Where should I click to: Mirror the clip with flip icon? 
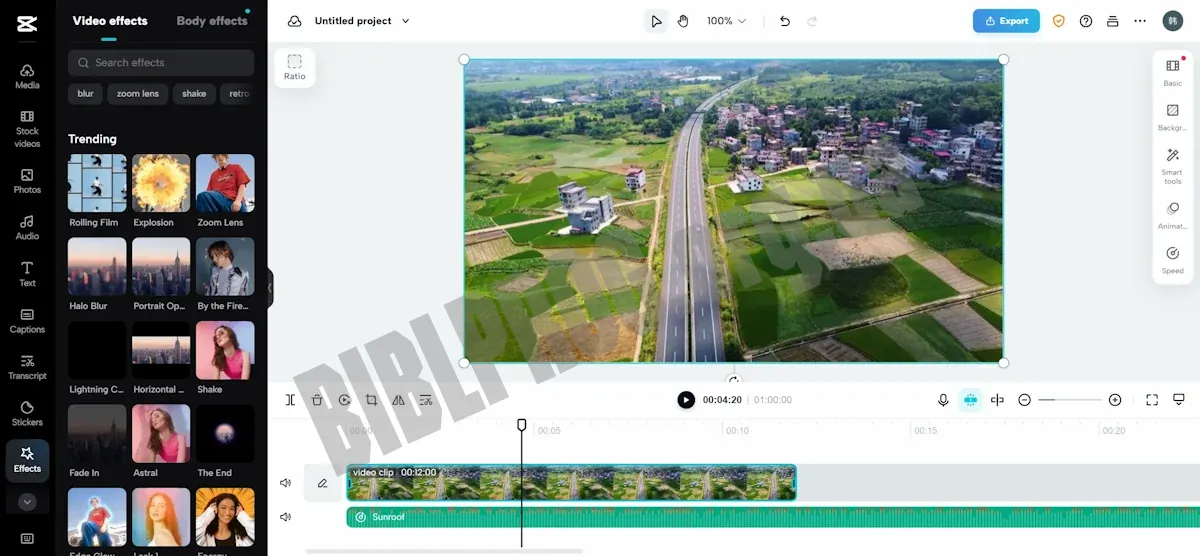(x=398, y=400)
